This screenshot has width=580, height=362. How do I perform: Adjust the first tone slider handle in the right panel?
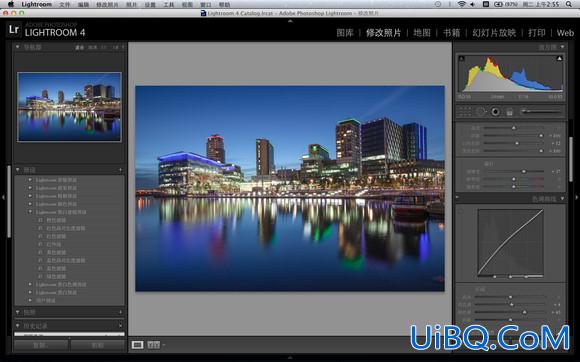point(514,128)
